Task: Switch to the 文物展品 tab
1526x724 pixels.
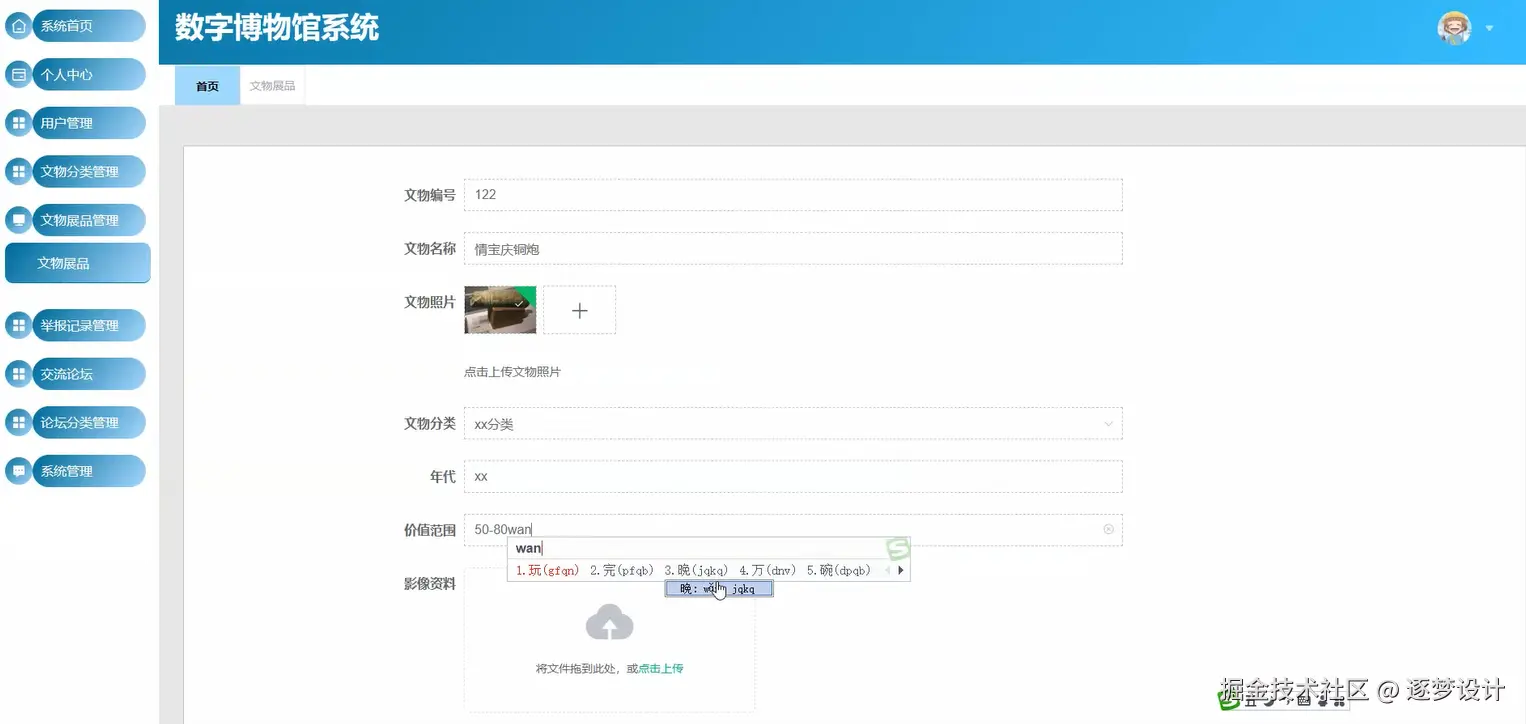Action: (272, 86)
